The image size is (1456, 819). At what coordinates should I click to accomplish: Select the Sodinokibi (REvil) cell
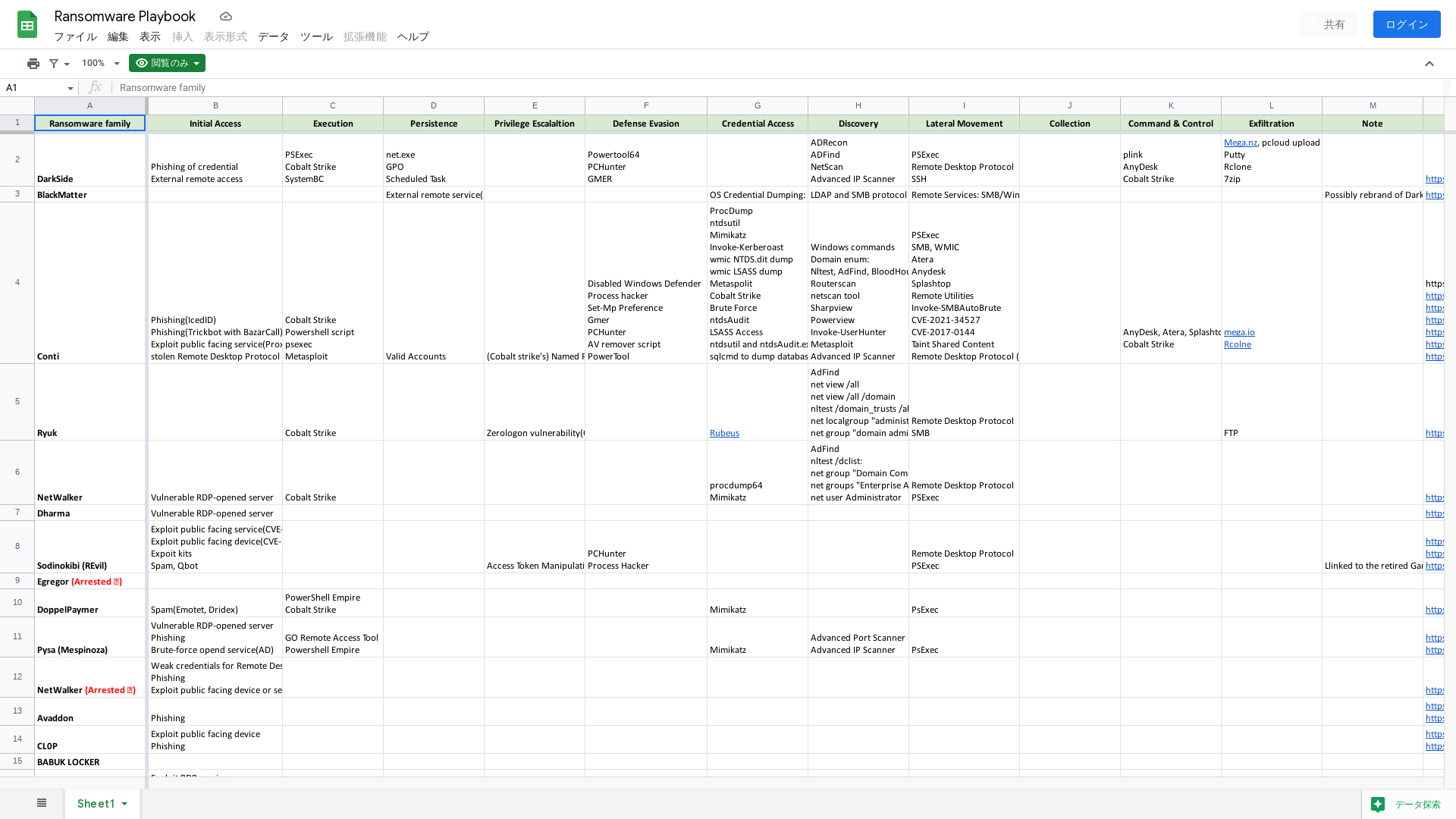[90, 547]
